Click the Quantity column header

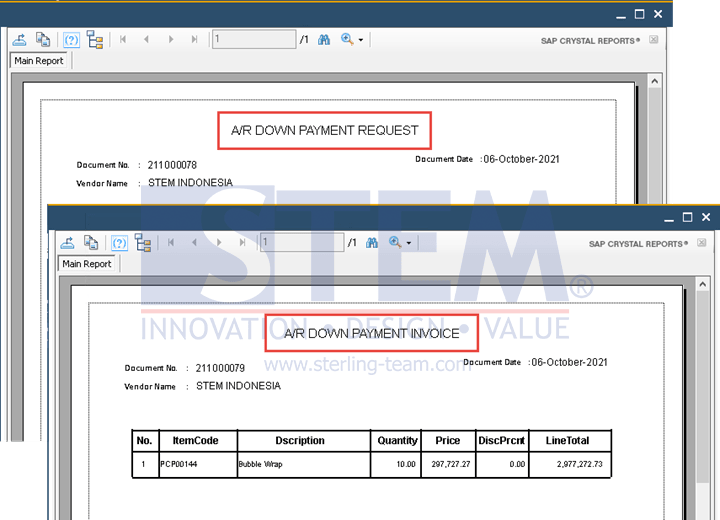point(397,441)
